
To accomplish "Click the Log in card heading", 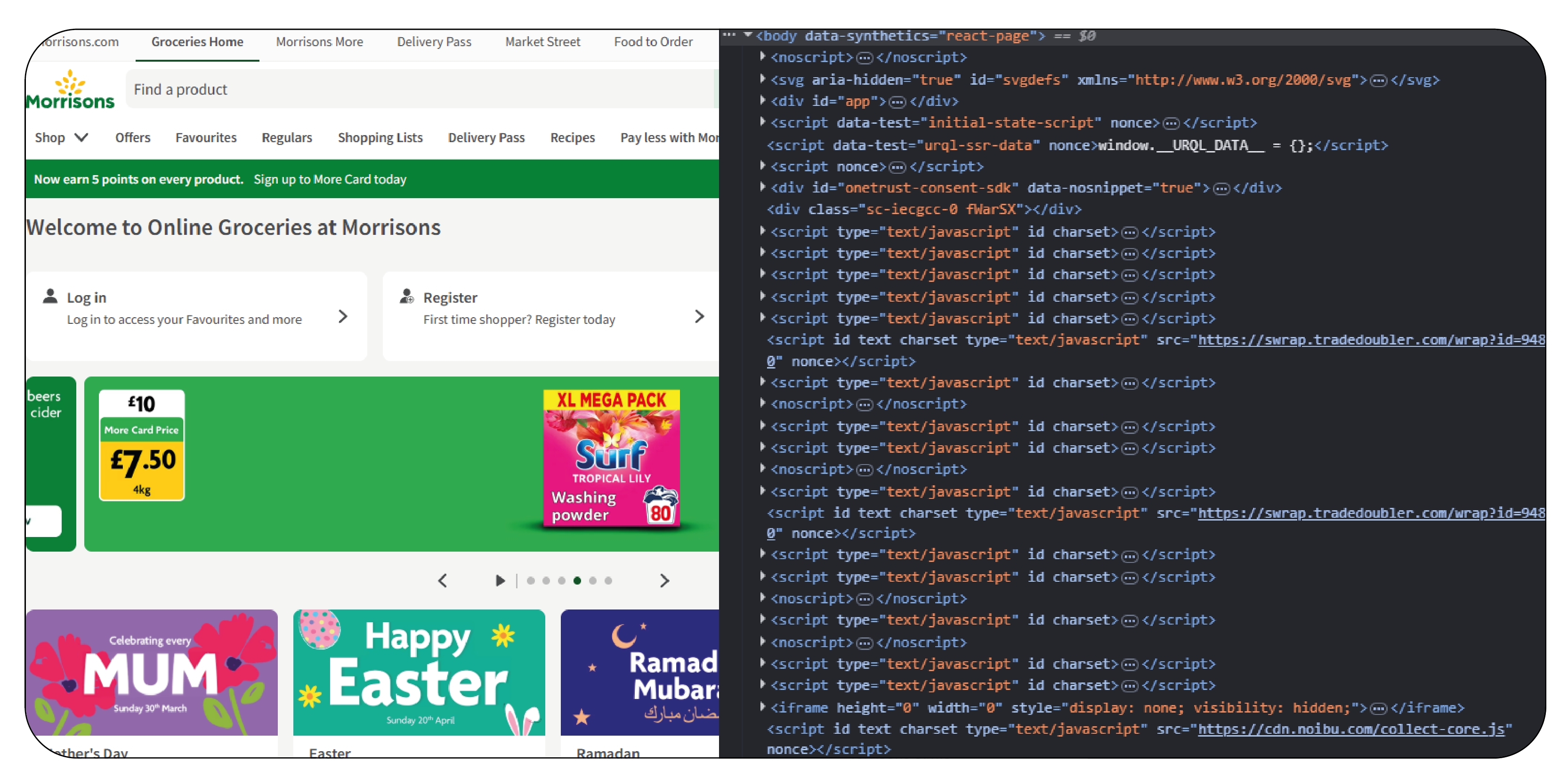I will [87, 297].
